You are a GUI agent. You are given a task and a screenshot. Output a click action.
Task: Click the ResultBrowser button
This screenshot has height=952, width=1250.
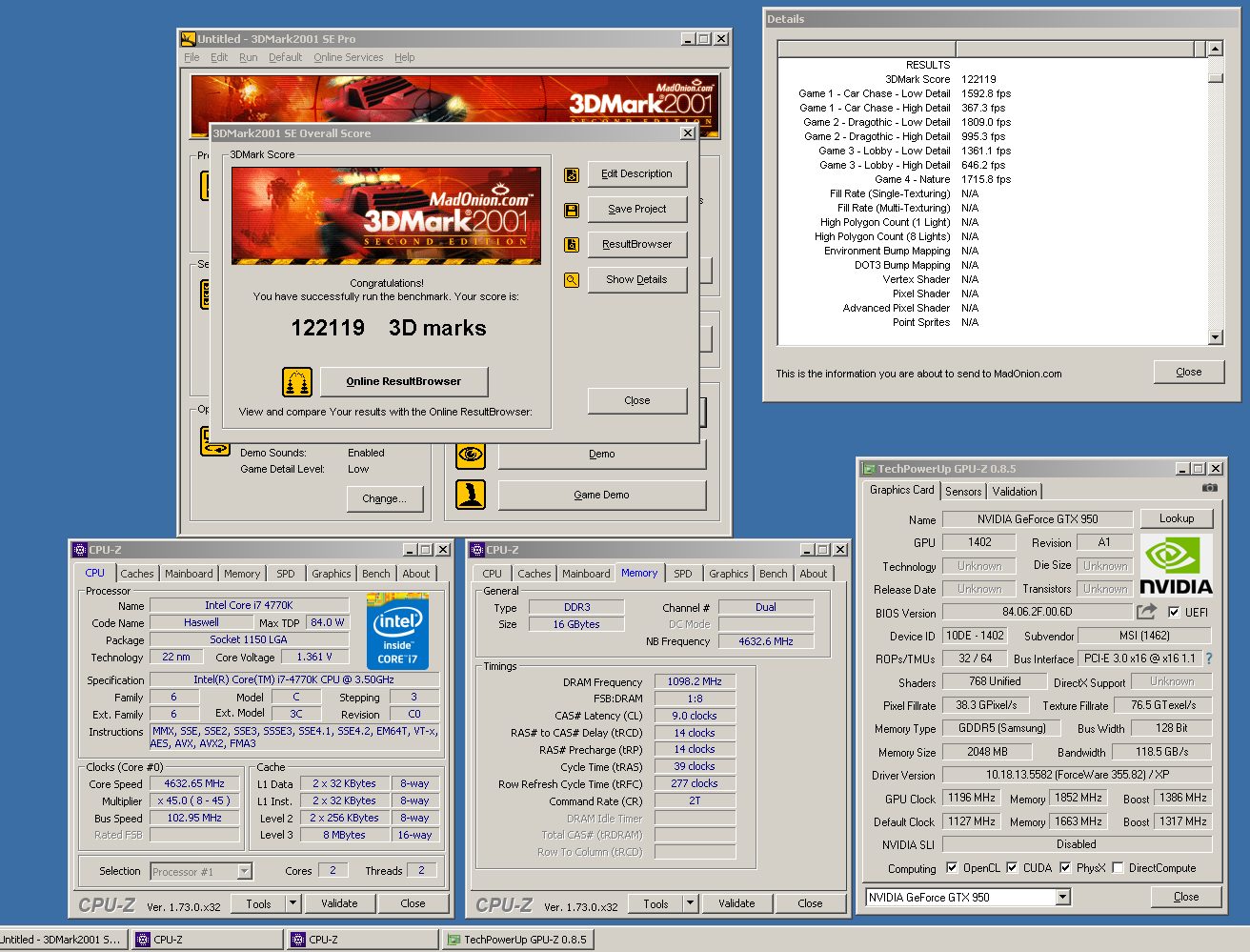pos(636,245)
